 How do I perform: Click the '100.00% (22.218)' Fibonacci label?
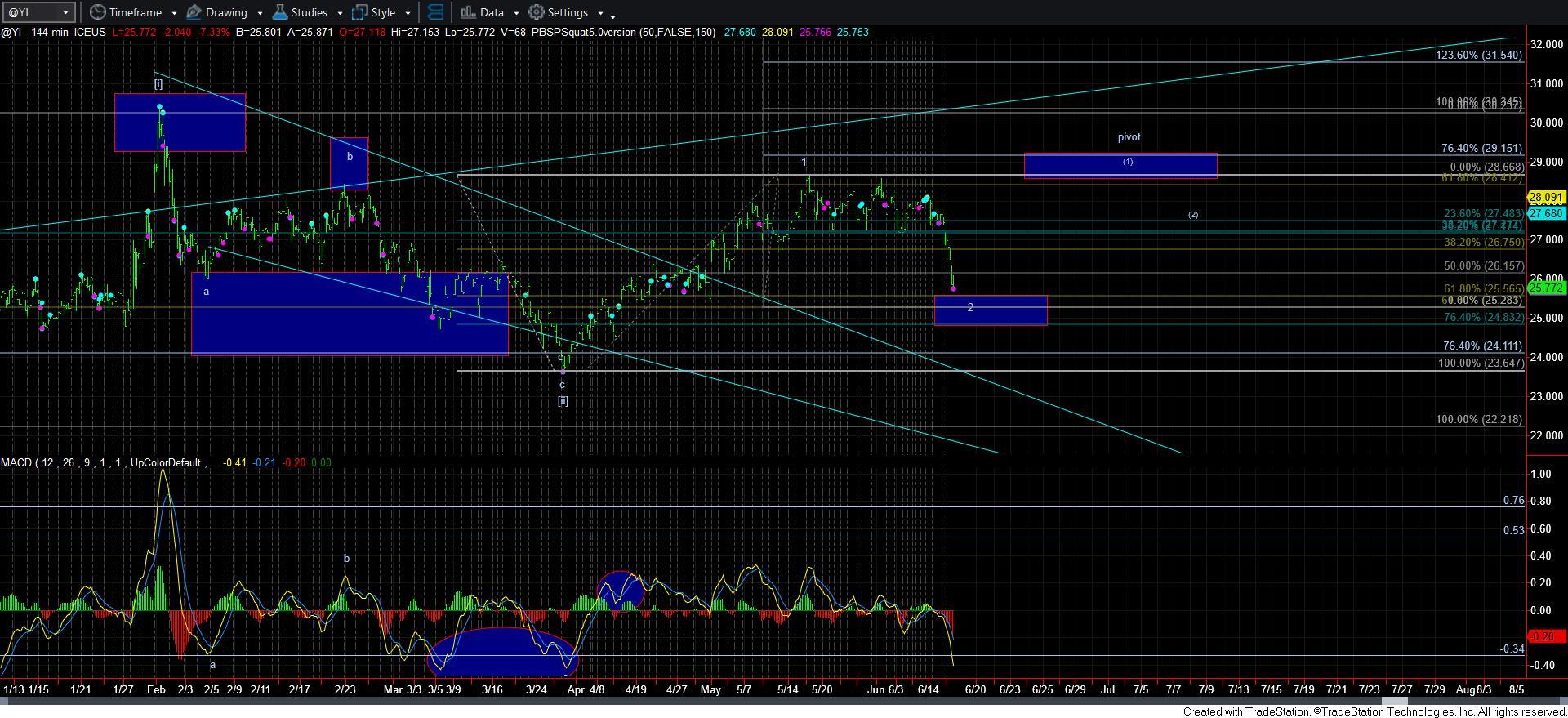1479,420
